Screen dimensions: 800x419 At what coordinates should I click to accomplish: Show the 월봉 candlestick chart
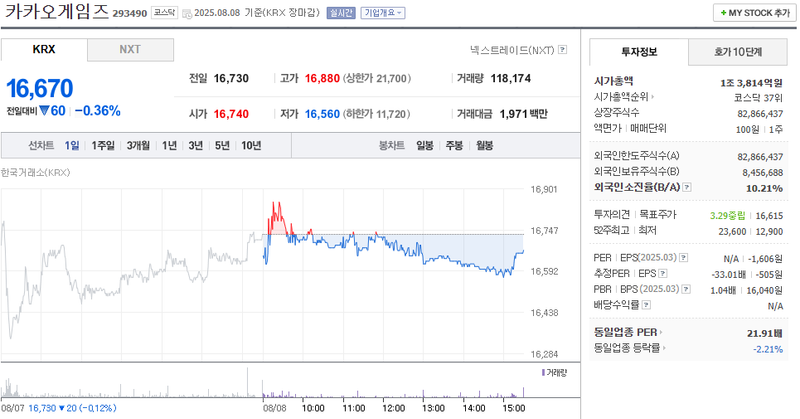(484, 145)
